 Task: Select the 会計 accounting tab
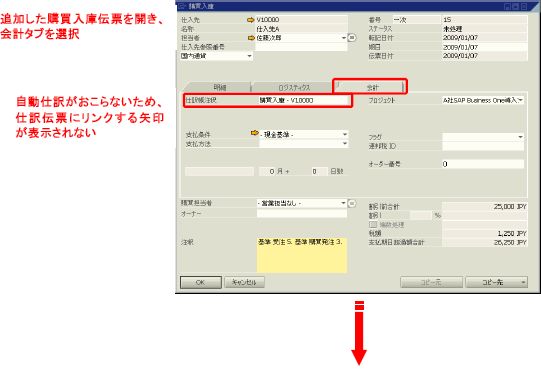[x=371, y=87]
